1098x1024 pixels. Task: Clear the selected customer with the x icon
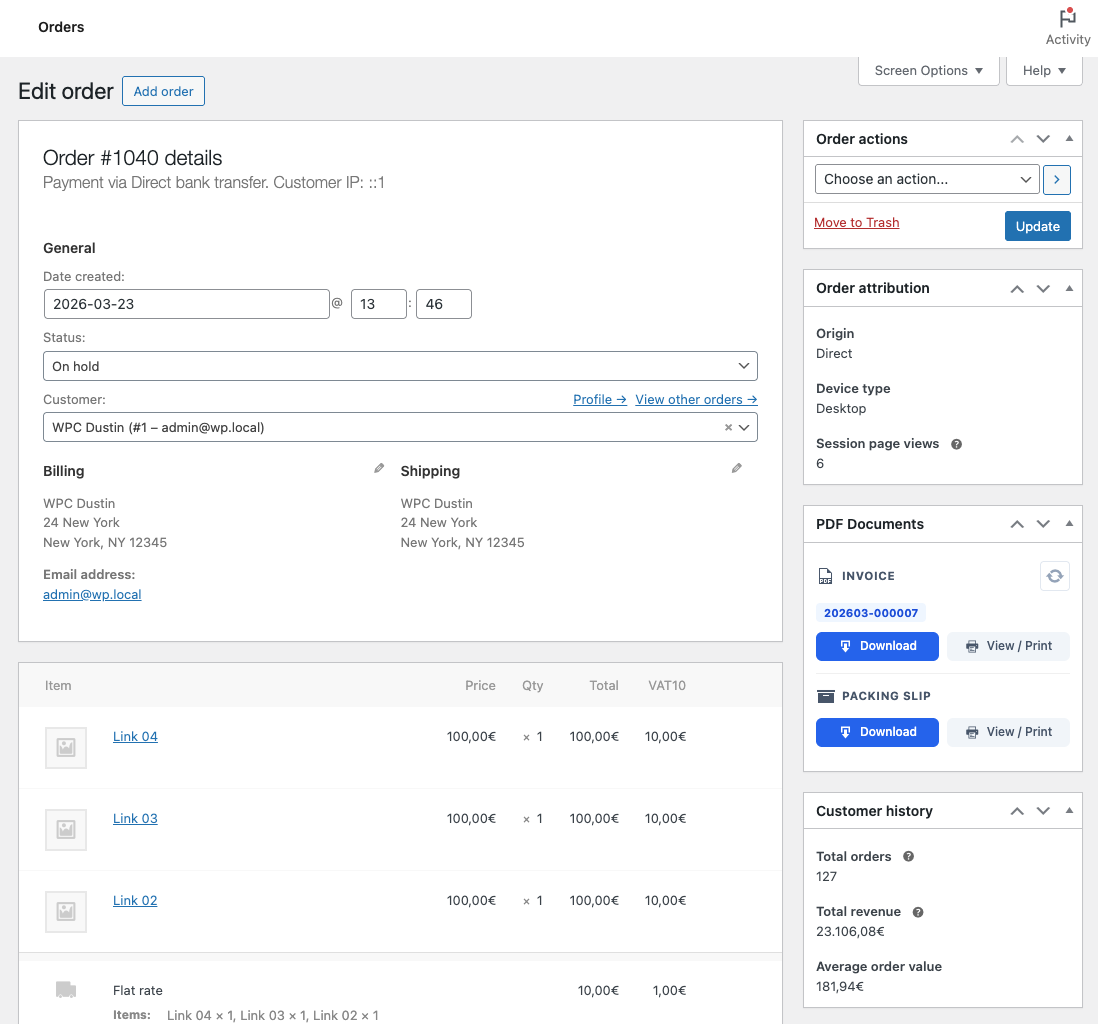728,428
